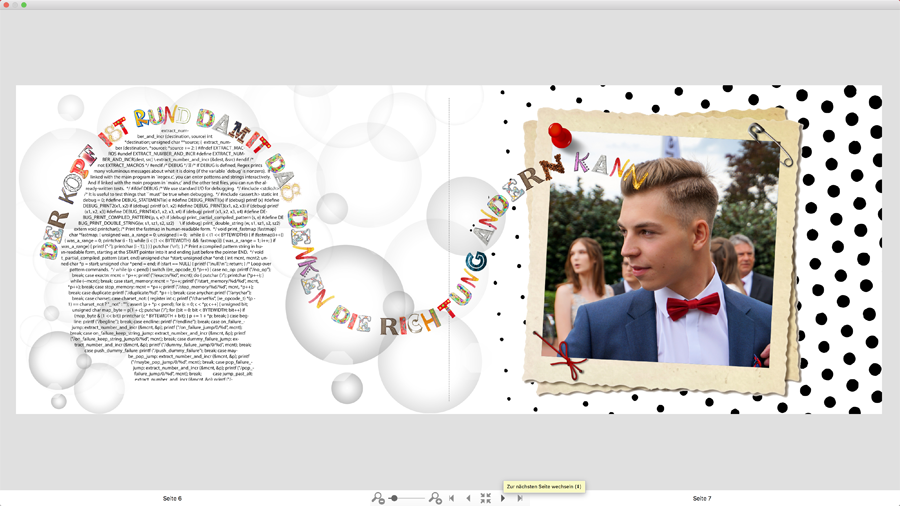The image size is (900, 506).
Task: Select the safety pin decoration
Action: pos(774,144)
